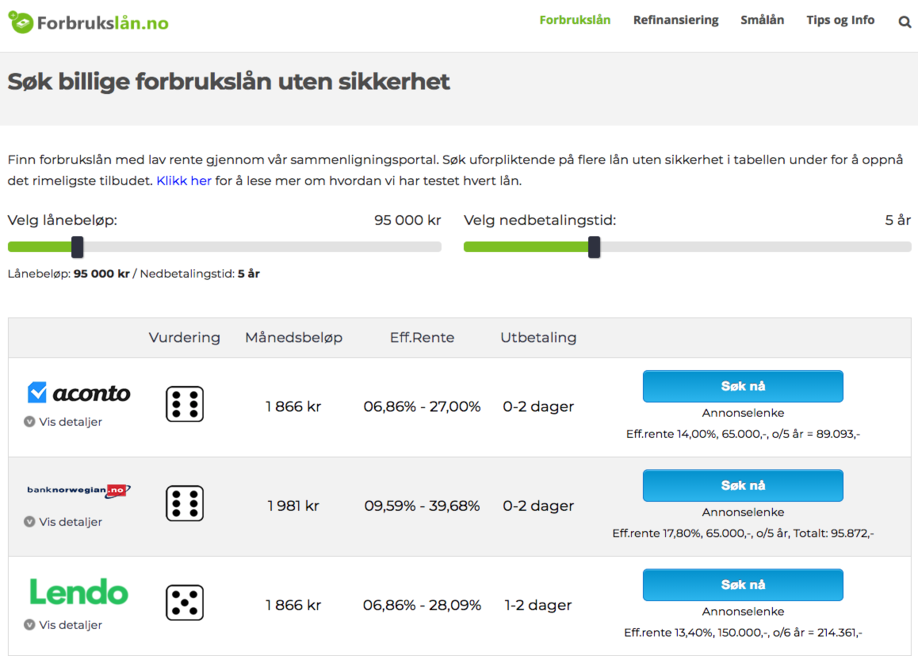Open the Tips og Info menu
The height and width of the screenshot is (656, 918).
click(x=840, y=20)
